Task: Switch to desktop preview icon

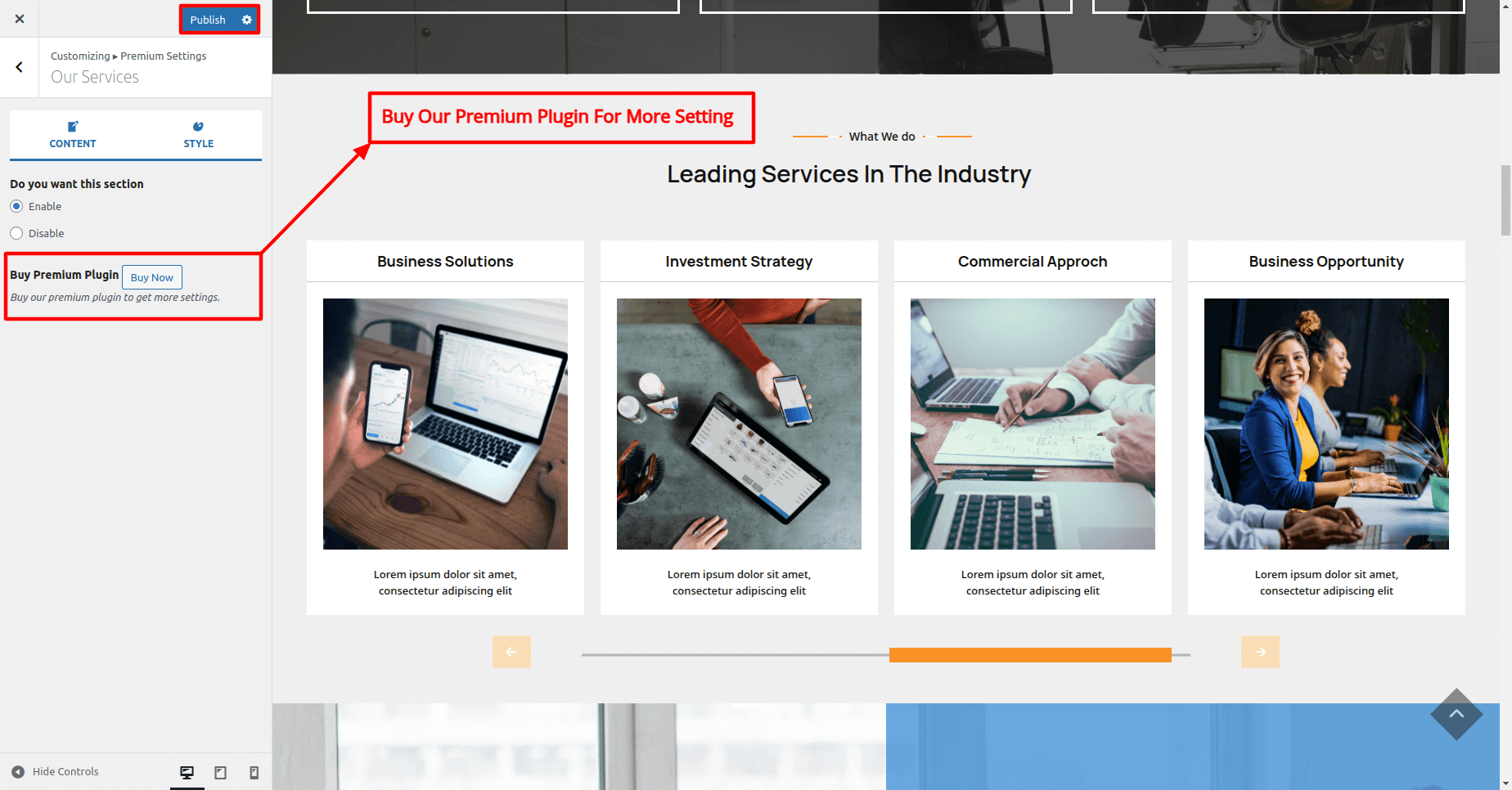Action: (187, 772)
